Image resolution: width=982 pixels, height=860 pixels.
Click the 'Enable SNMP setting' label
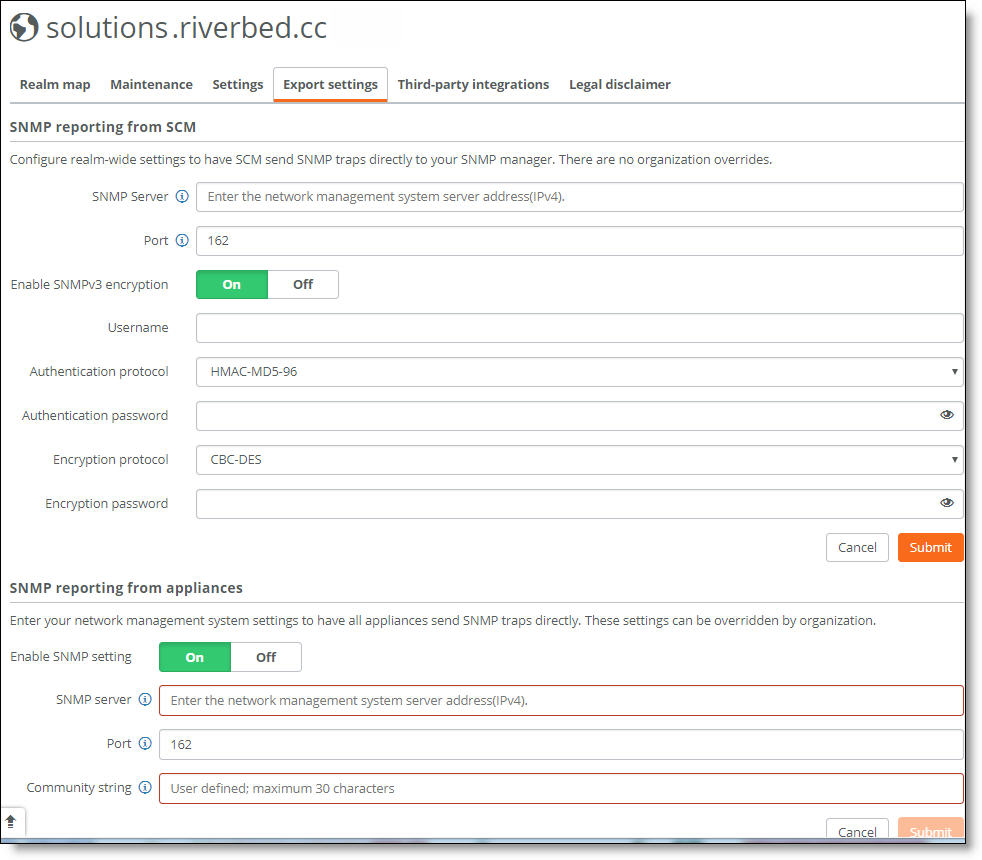point(71,656)
